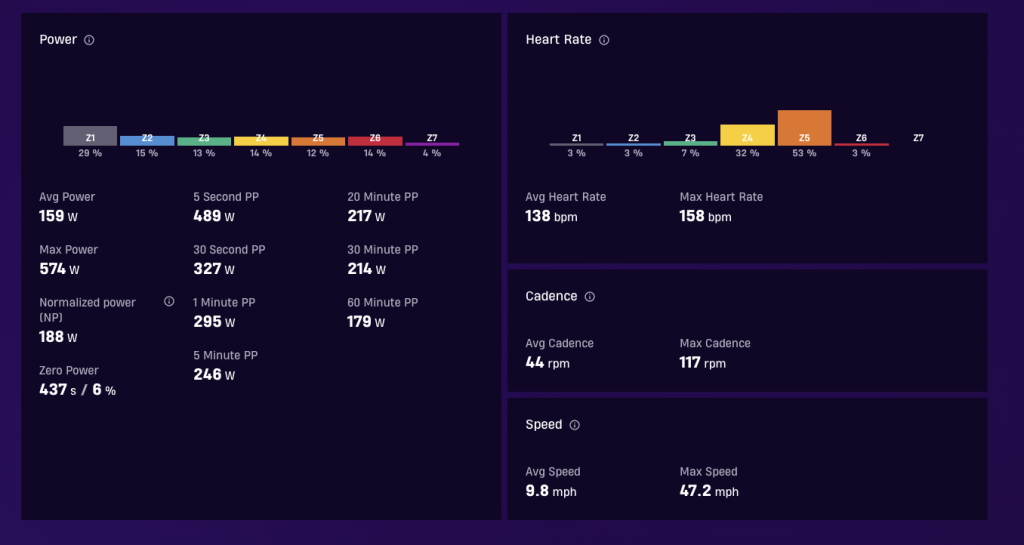Image resolution: width=1024 pixels, height=545 pixels.
Task: Click the Max Power value 574 W
Action: click(x=59, y=269)
